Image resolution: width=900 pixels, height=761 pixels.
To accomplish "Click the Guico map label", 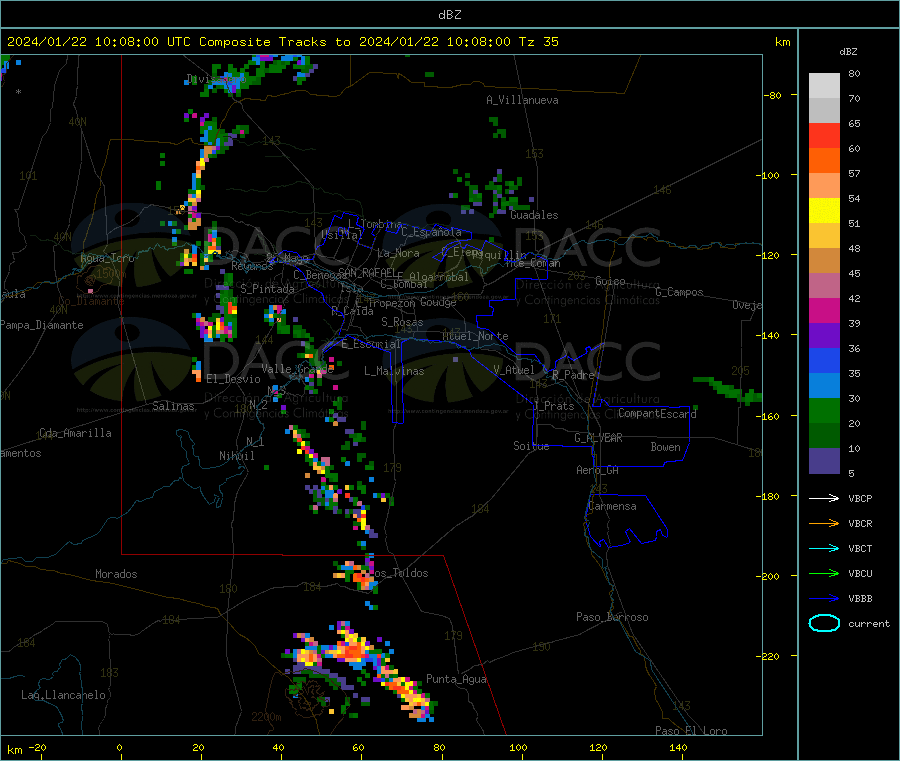I will coord(610,281).
